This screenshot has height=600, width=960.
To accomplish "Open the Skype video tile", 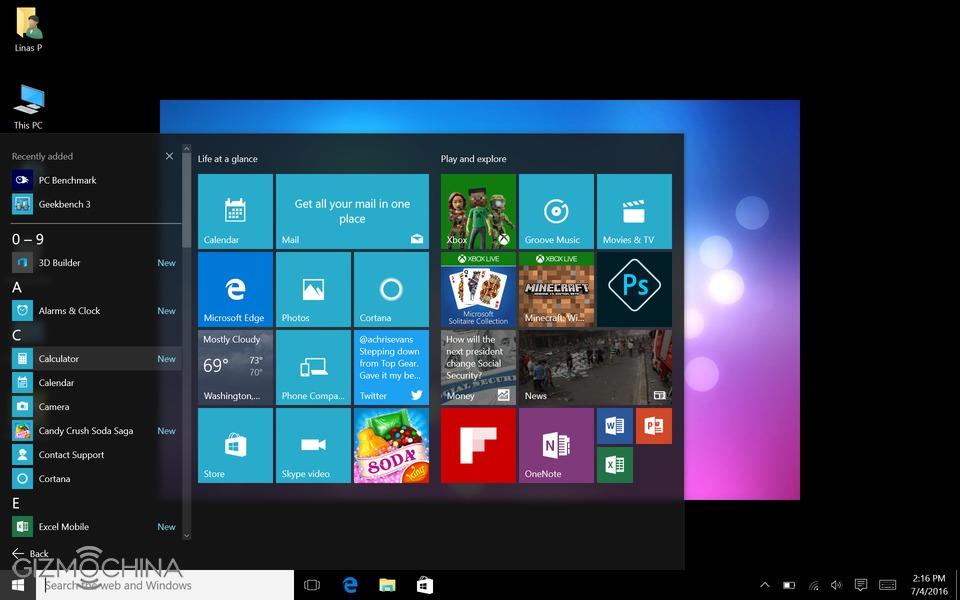I will [313, 445].
